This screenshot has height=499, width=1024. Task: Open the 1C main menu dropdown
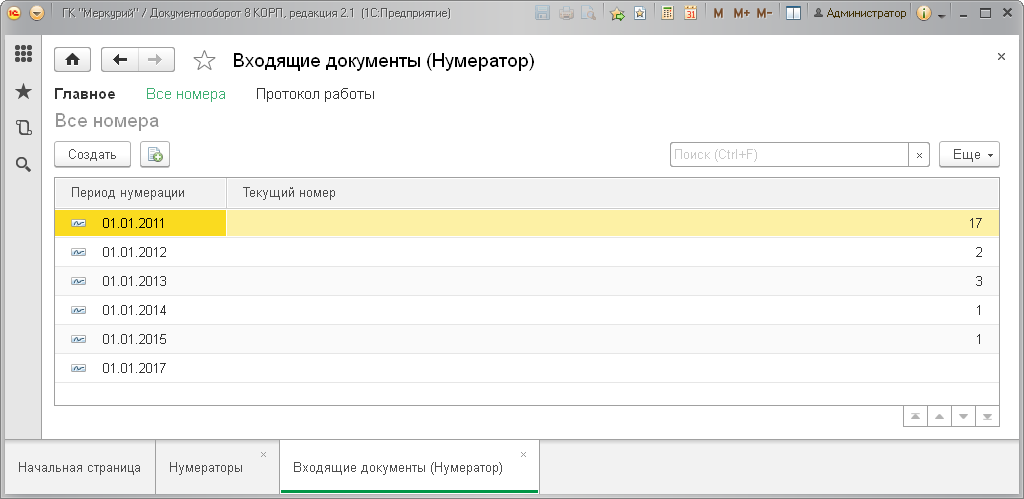(x=37, y=13)
